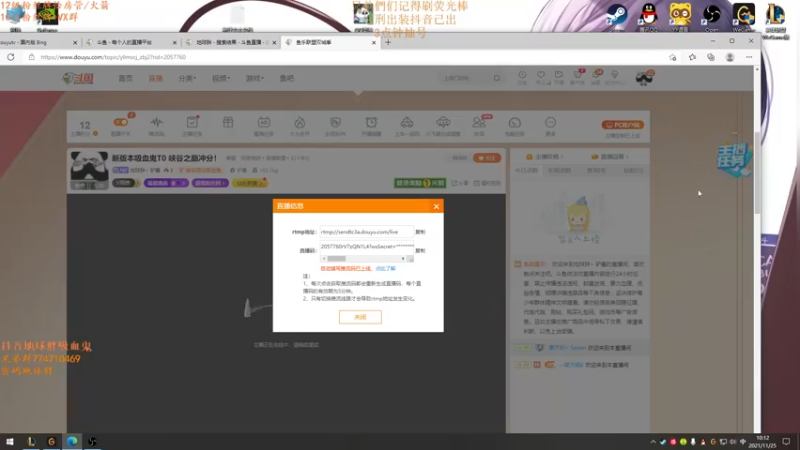The width and height of the screenshot is (800, 450).
Task: Open the 直播回看 link
Action: [610, 157]
